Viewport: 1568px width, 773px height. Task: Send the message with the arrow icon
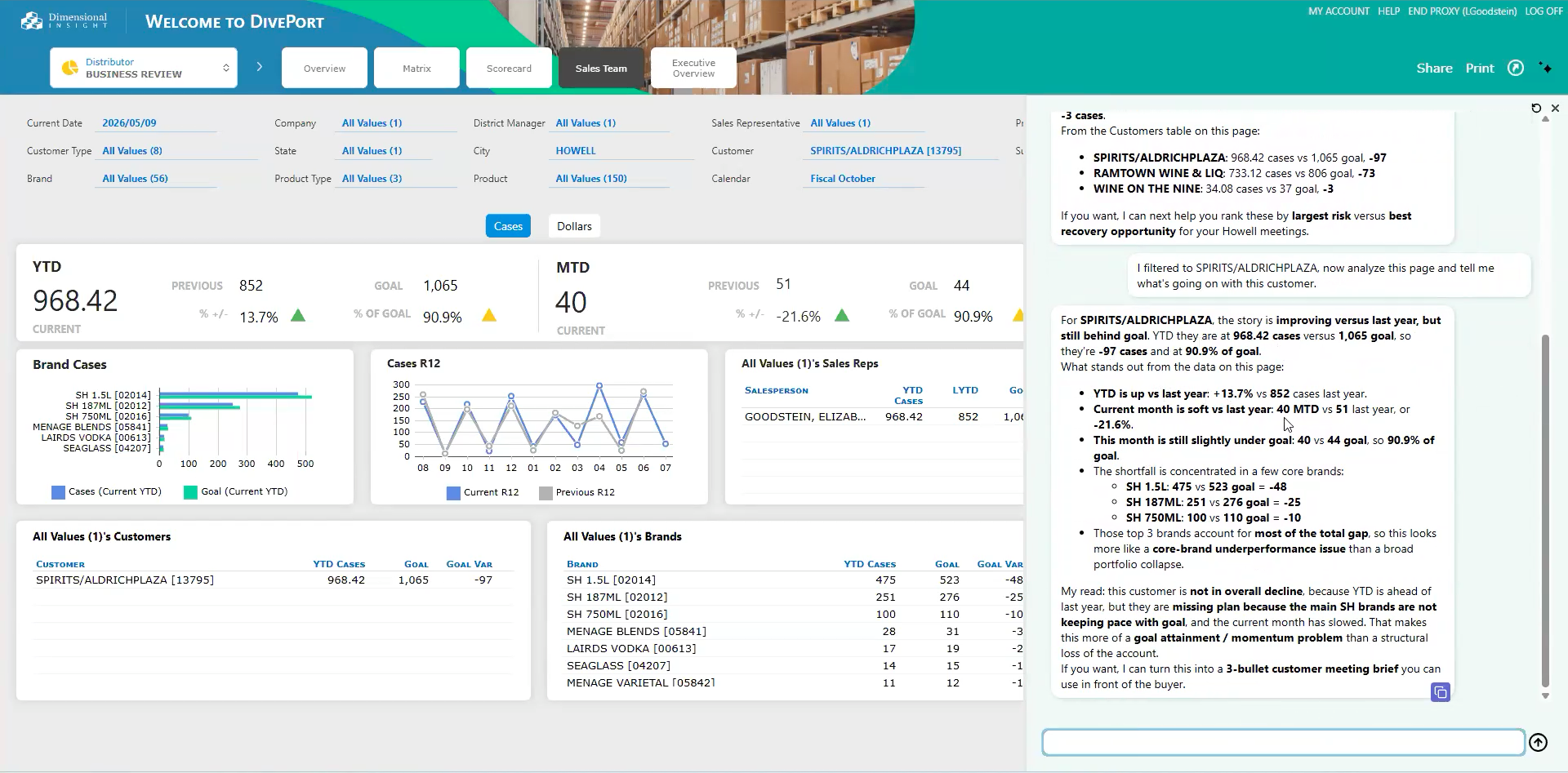tap(1539, 742)
